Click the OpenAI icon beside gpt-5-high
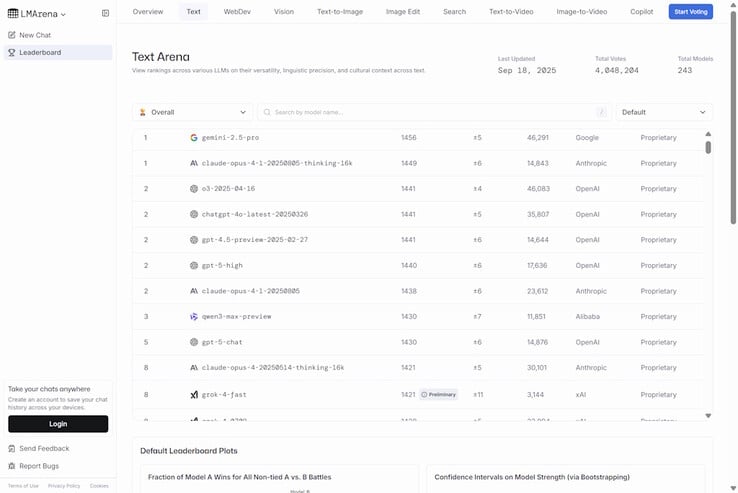 click(x=193, y=265)
